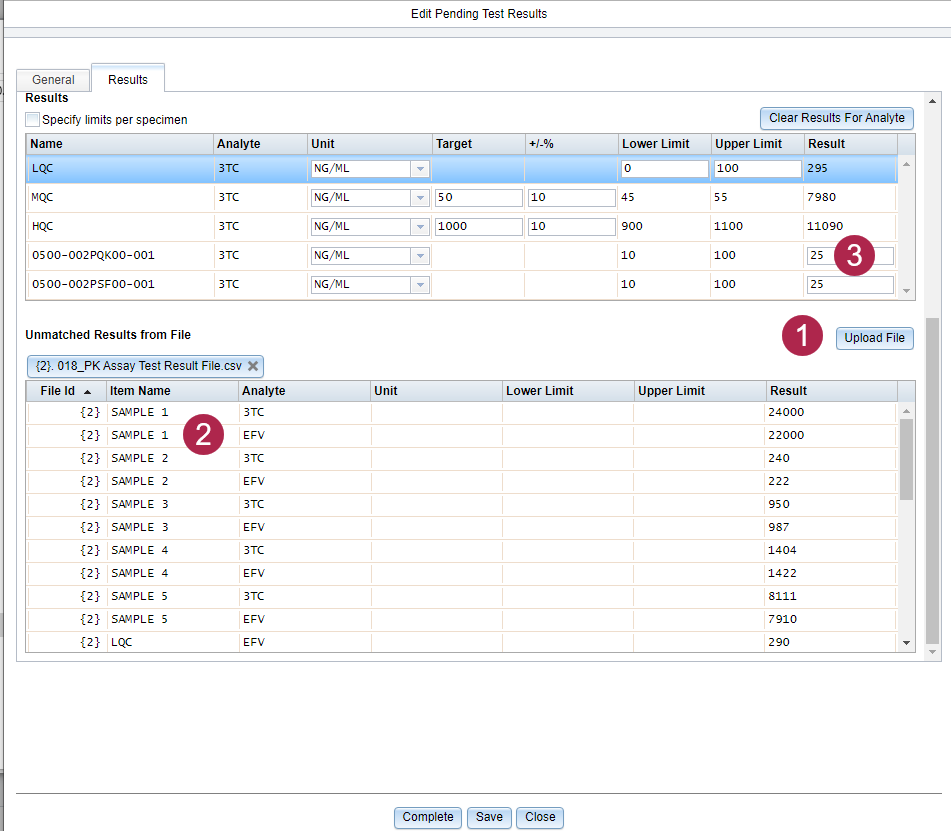The width and height of the screenshot is (951, 831).
Task: Click the HQC result value 11090
Action: pyautogui.click(x=825, y=226)
